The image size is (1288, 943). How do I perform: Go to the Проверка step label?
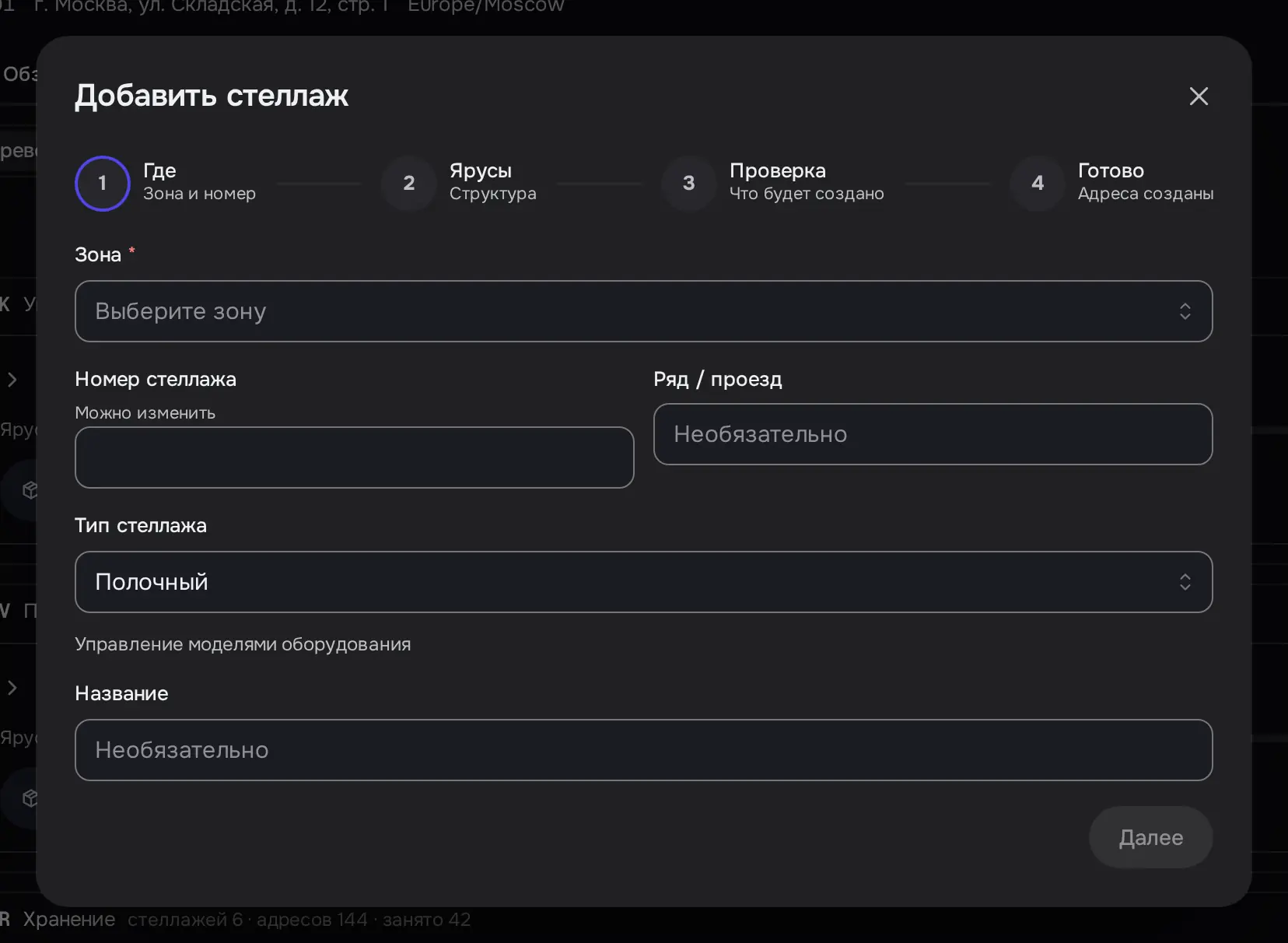pyautogui.click(x=807, y=182)
